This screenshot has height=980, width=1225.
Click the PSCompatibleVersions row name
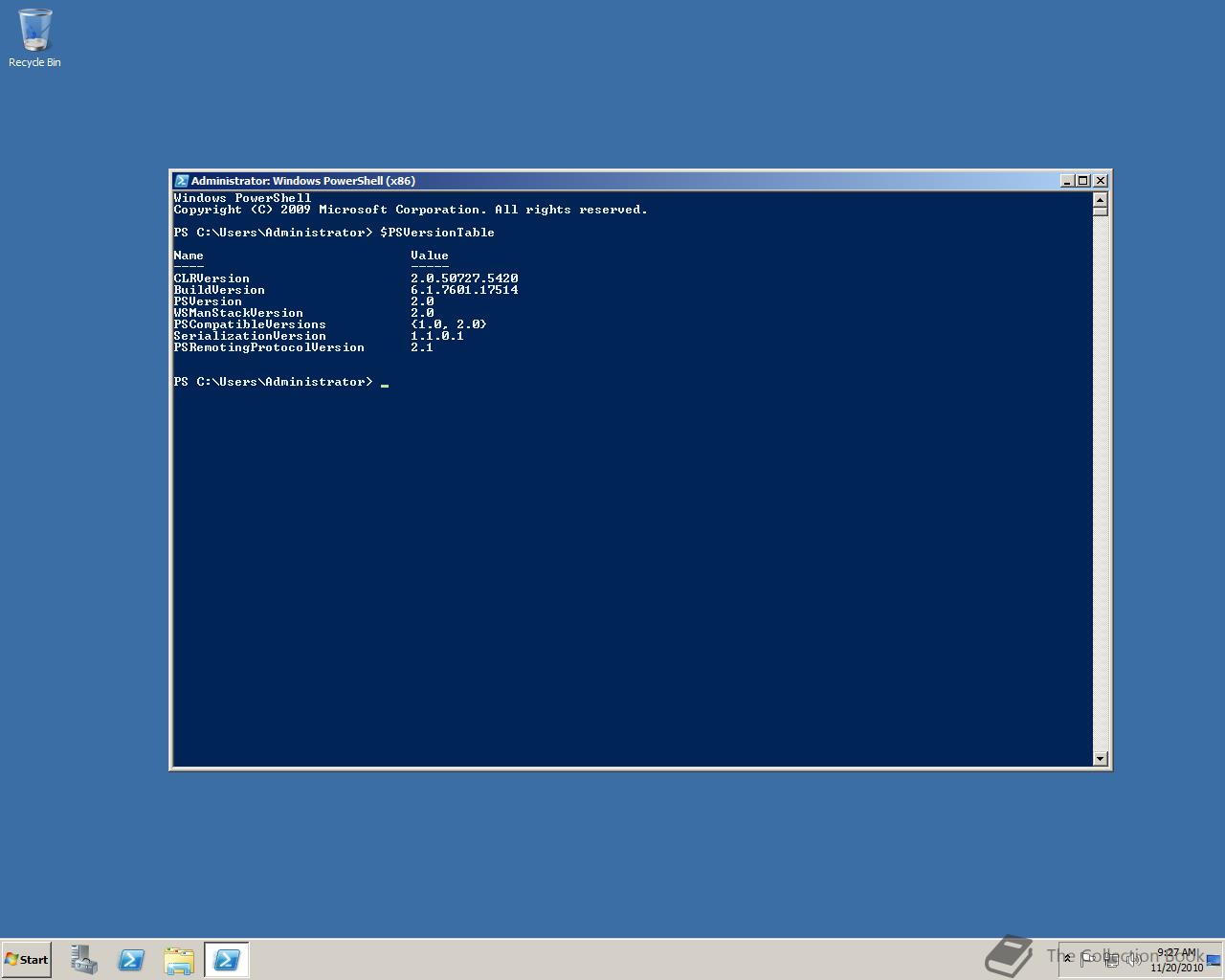(x=250, y=324)
